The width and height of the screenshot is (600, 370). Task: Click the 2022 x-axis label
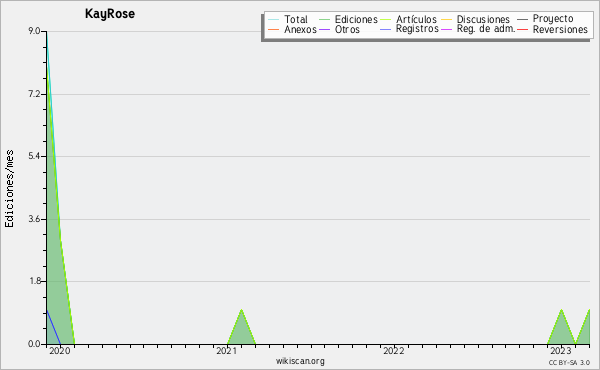pos(394,351)
